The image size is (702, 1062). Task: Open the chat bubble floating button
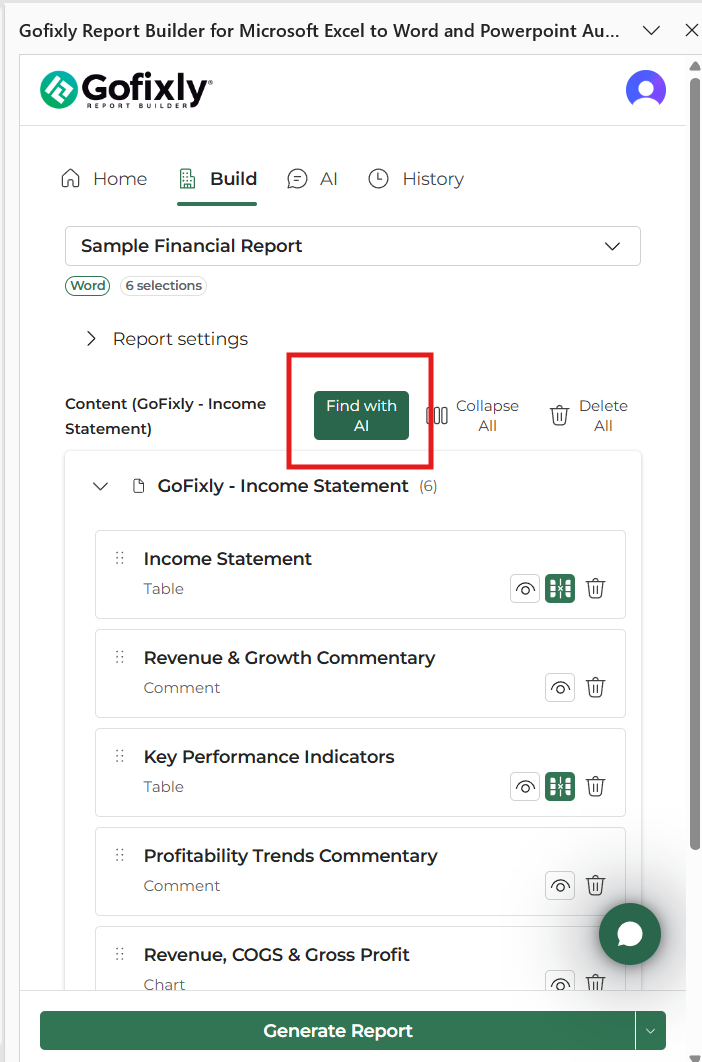629,934
